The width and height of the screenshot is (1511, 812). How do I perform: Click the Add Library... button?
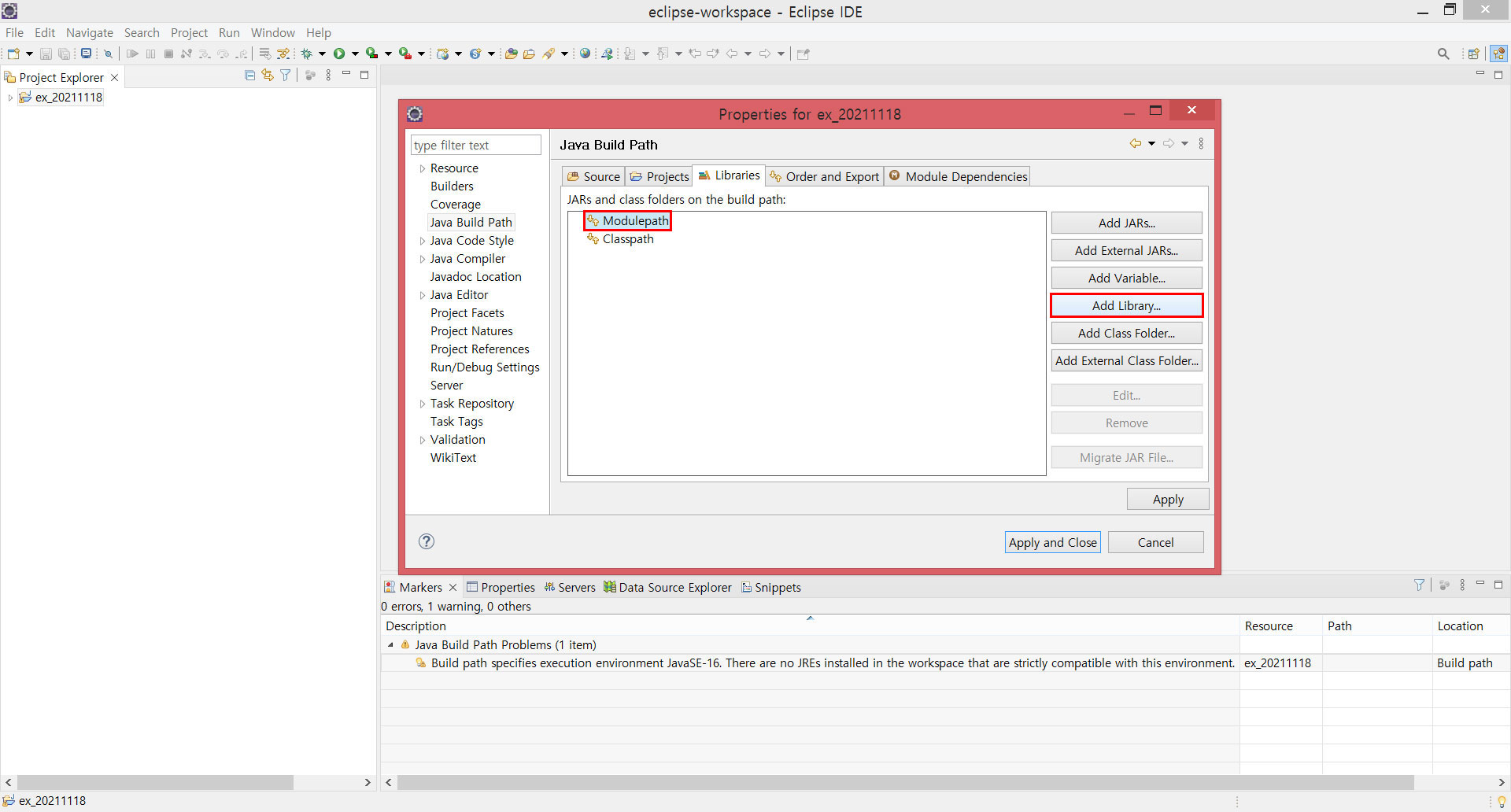tap(1126, 305)
